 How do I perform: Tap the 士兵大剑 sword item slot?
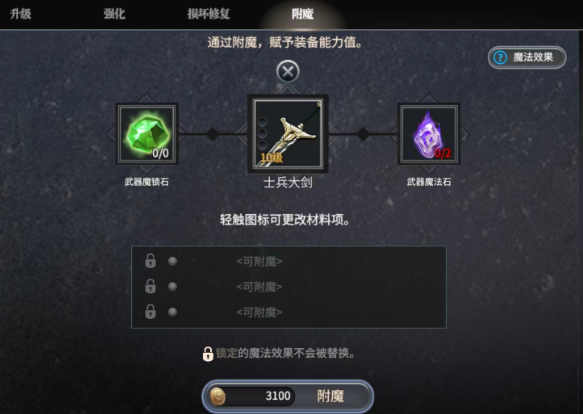point(288,134)
